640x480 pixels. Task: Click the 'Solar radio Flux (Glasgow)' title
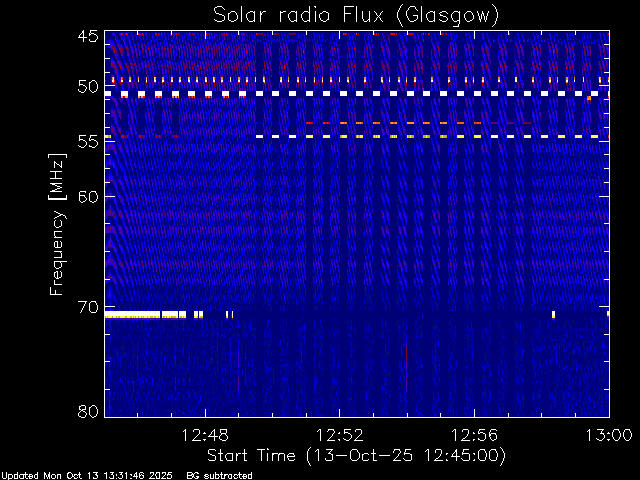356,16
